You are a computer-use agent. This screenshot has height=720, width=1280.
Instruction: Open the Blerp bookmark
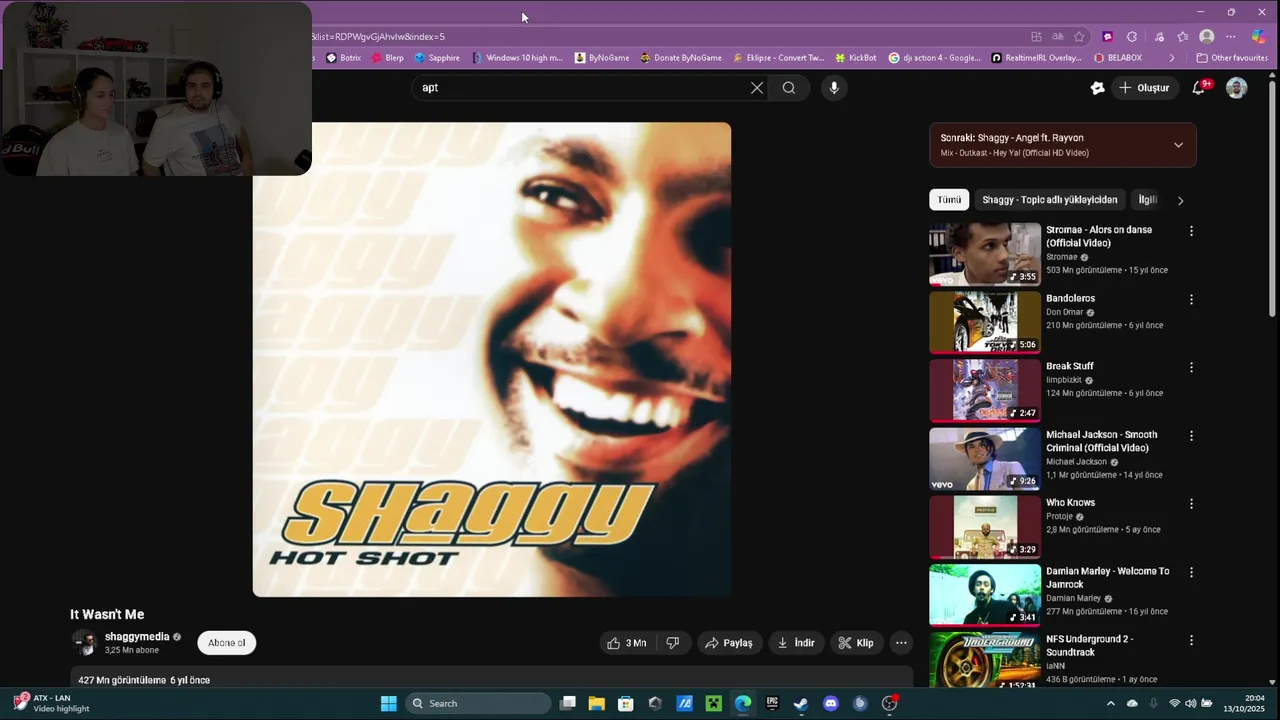(387, 58)
